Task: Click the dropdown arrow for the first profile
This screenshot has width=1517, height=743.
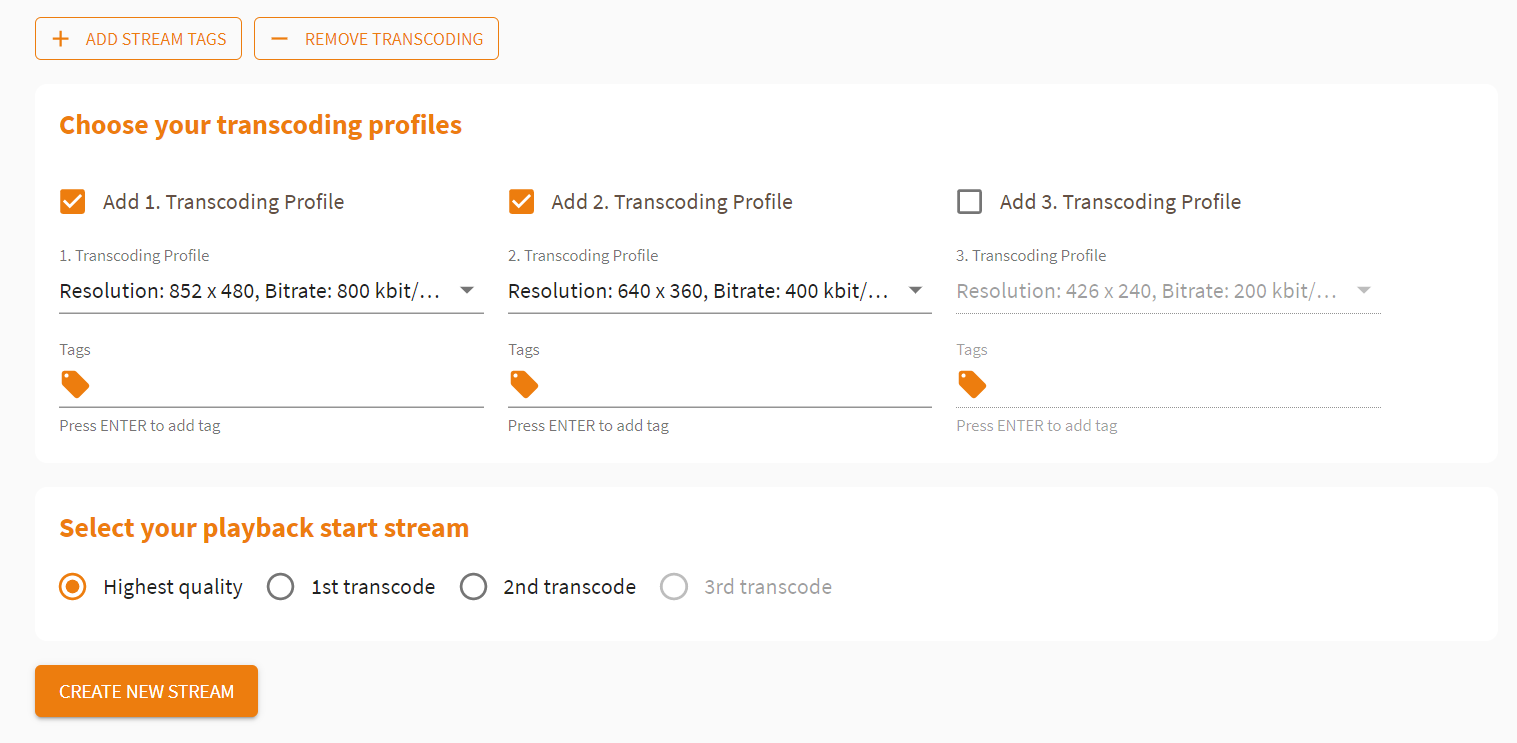Action: tap(467, 290)
